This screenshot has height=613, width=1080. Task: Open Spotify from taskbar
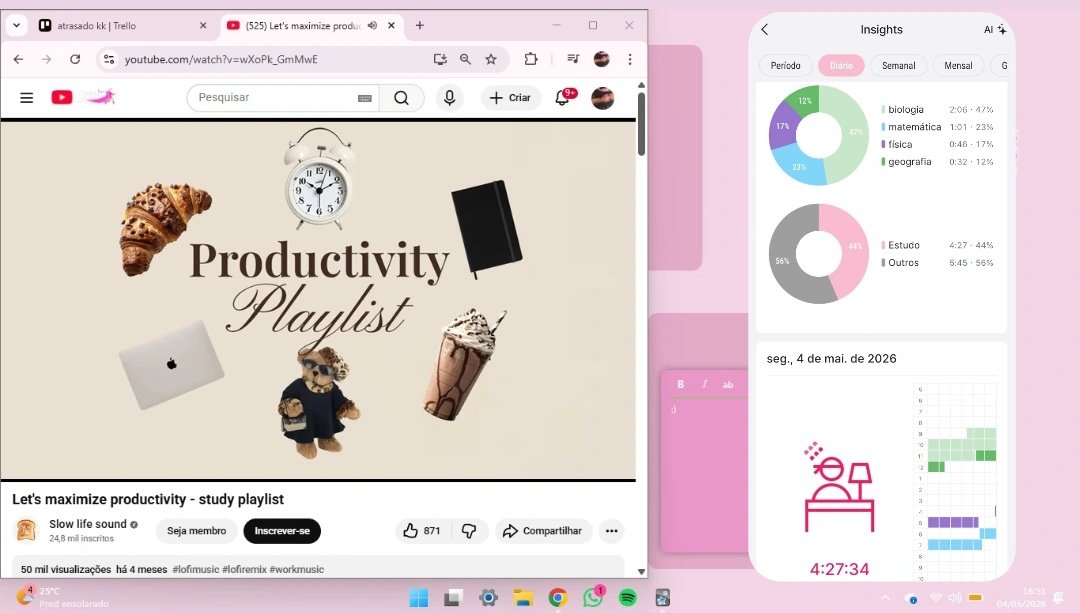point(627,597)
